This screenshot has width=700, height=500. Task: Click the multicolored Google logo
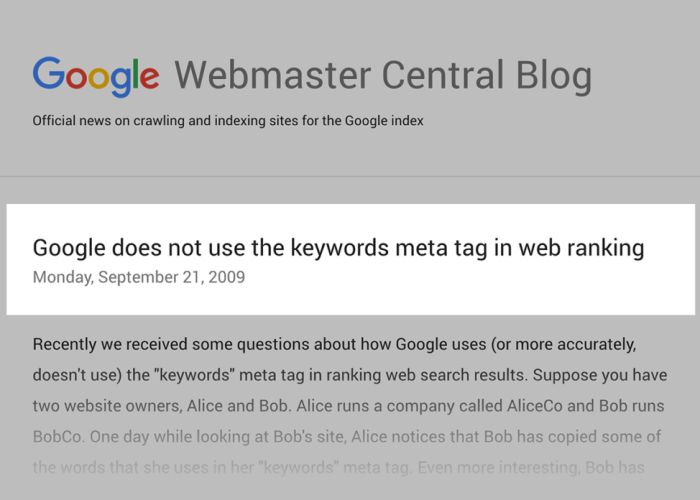96,76
